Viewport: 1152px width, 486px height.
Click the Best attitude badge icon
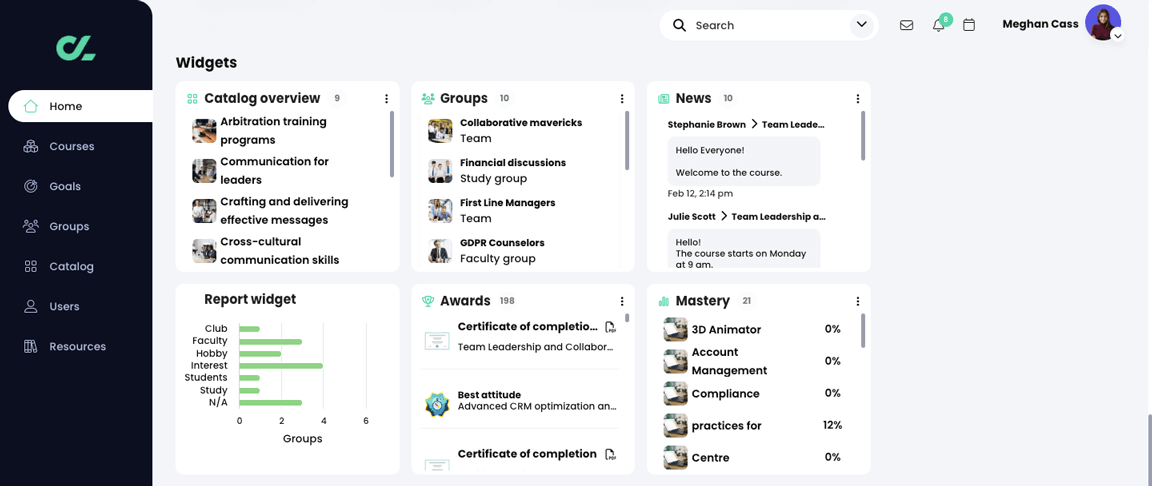[x=437, y=405]
